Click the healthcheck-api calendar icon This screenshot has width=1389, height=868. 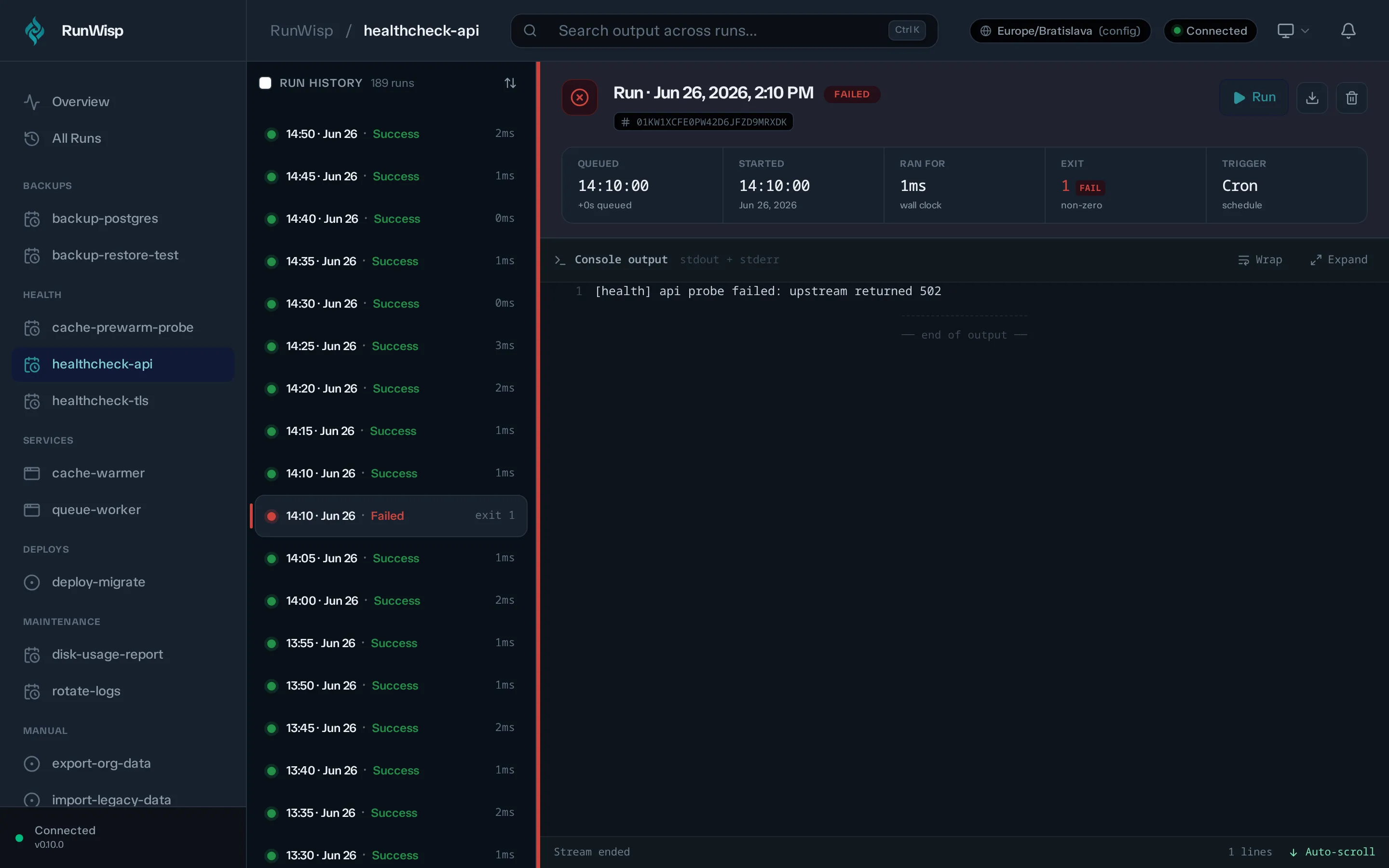(31, 365)
